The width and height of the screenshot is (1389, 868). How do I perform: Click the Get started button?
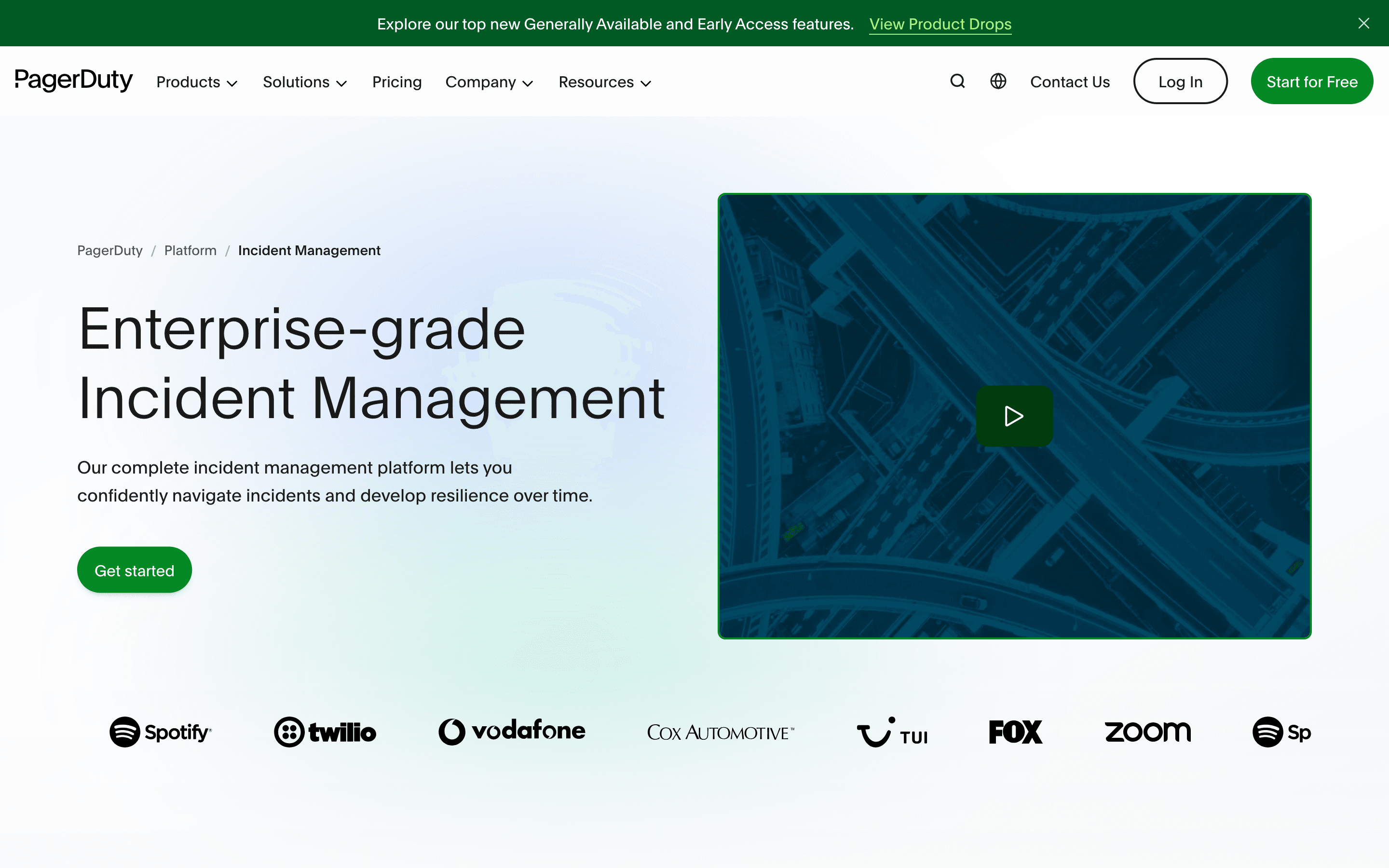click(x=134, y=570)
